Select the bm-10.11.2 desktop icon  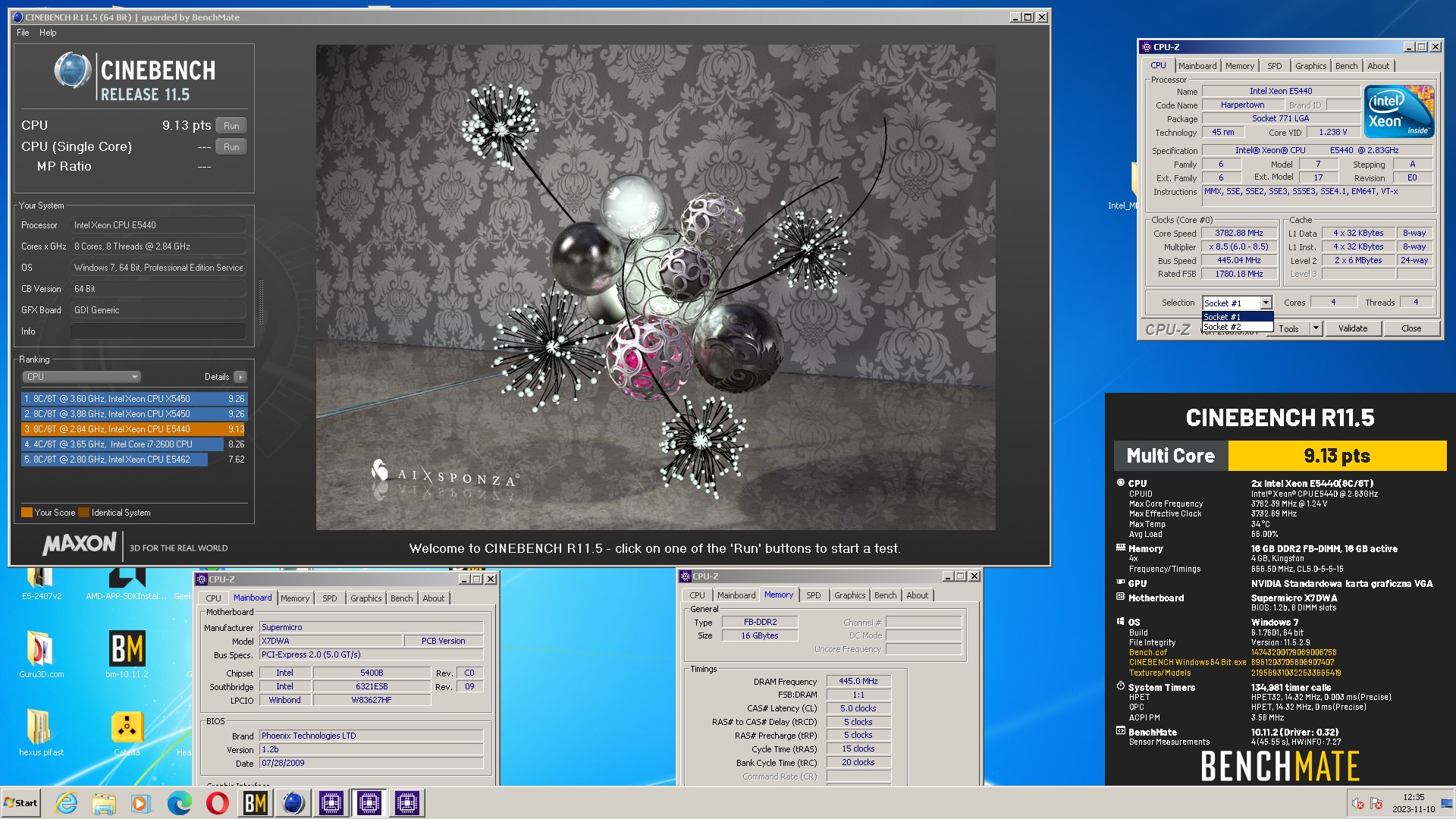127,654
